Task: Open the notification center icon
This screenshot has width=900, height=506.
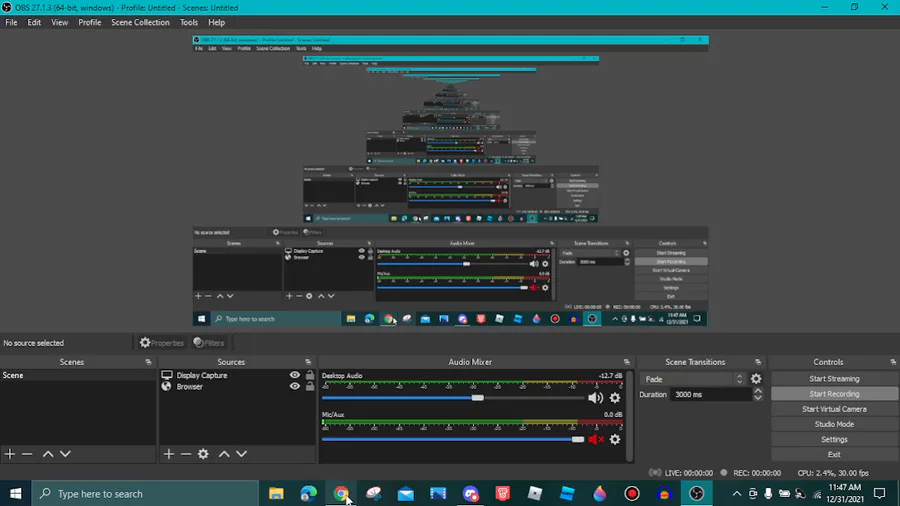Action: (x=879, y=493)
